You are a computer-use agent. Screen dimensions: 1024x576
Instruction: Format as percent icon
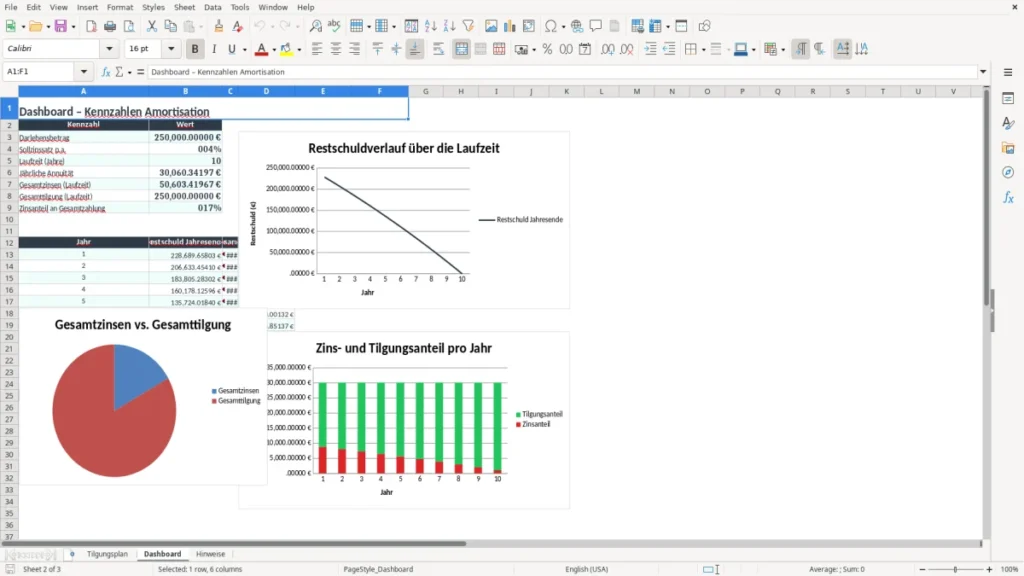(547, 49)
